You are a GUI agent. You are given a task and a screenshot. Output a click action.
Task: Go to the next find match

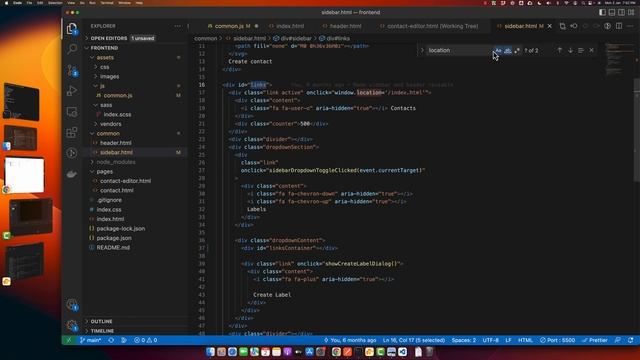tap(570, 50)
